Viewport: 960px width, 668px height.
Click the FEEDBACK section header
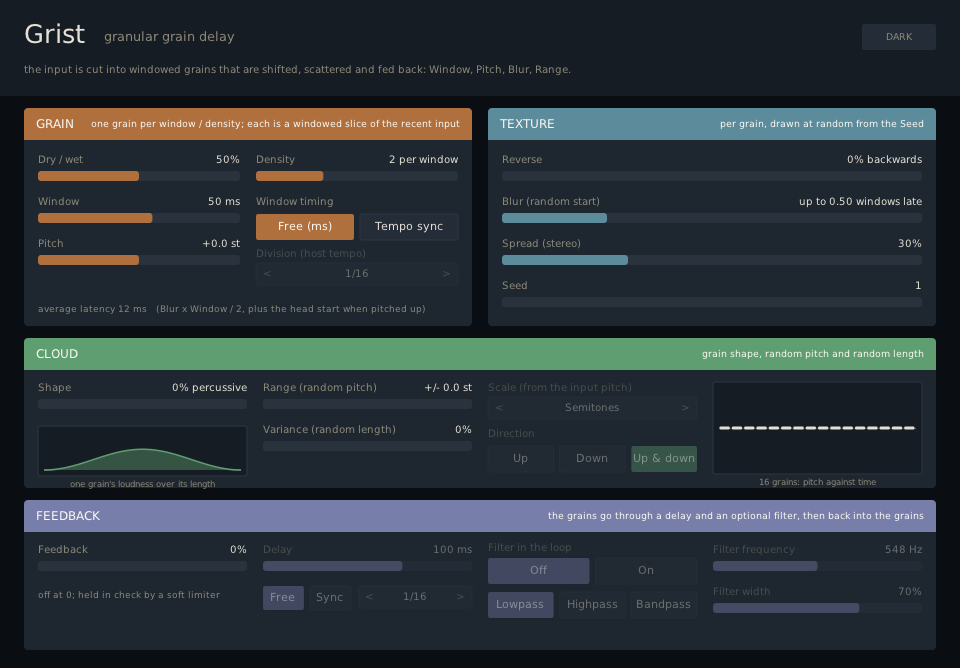point(480,516)
